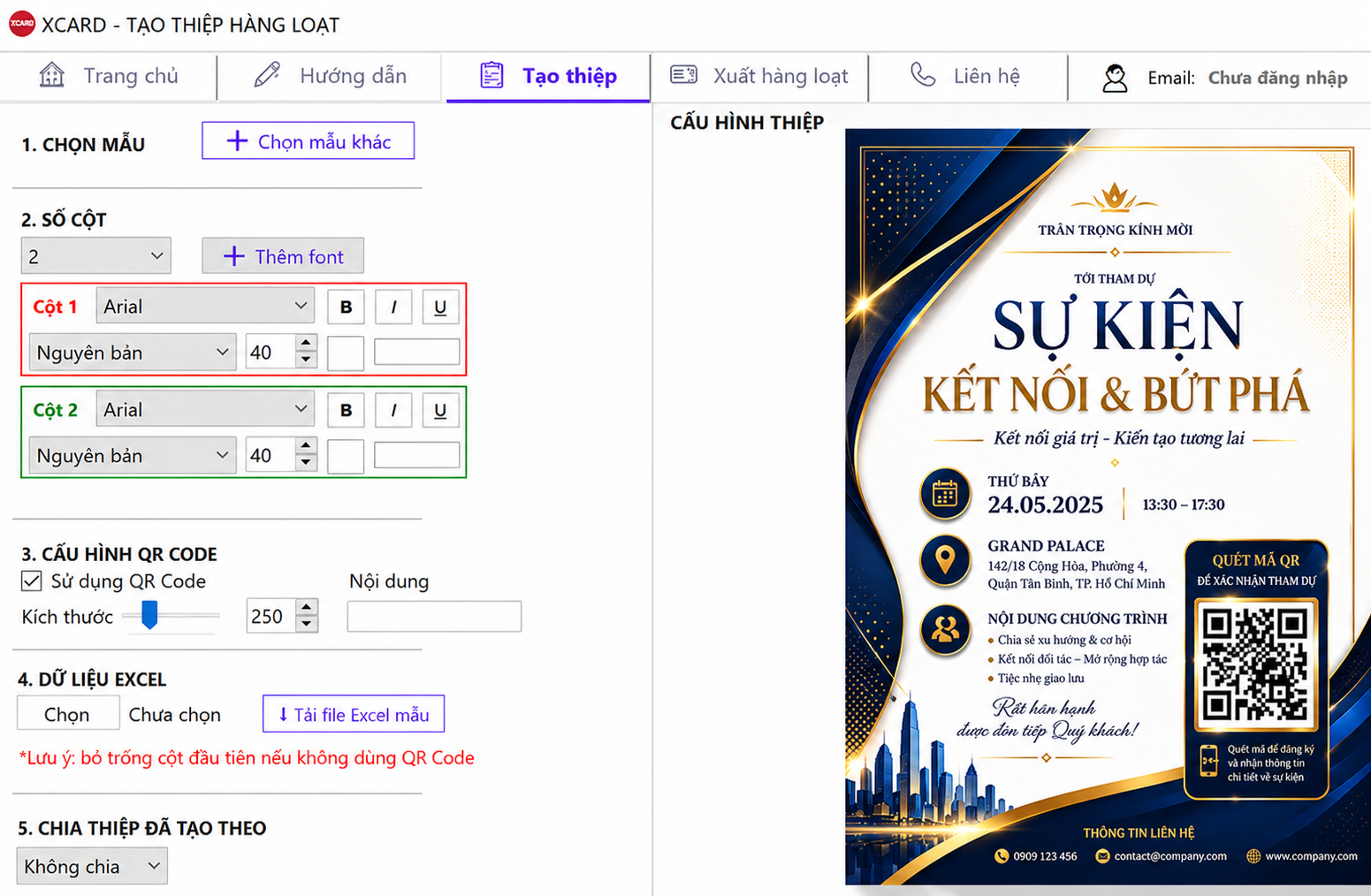Click the Cột 2 label
This screenshot has width=1371, height=896.
coord(55,410)
